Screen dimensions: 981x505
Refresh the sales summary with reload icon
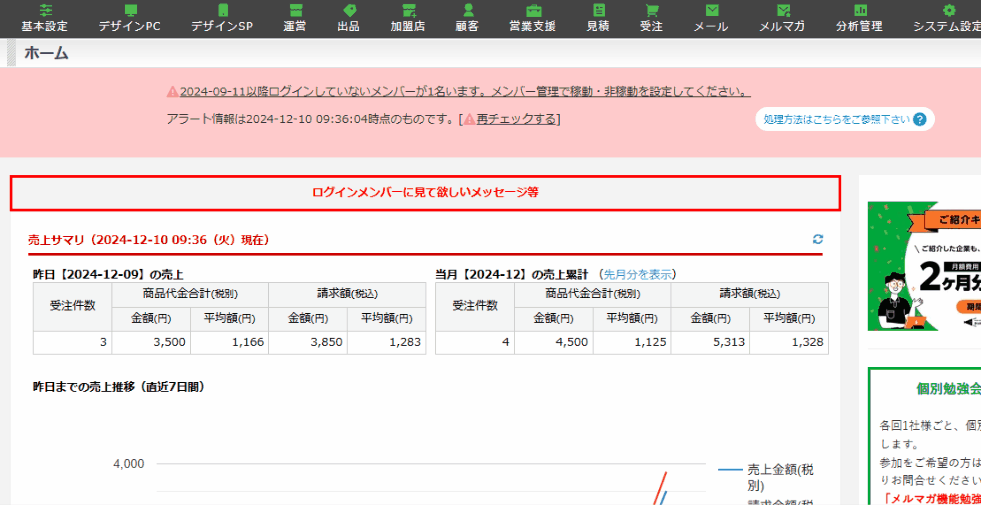pyautogui.click(x=818, y=240)
